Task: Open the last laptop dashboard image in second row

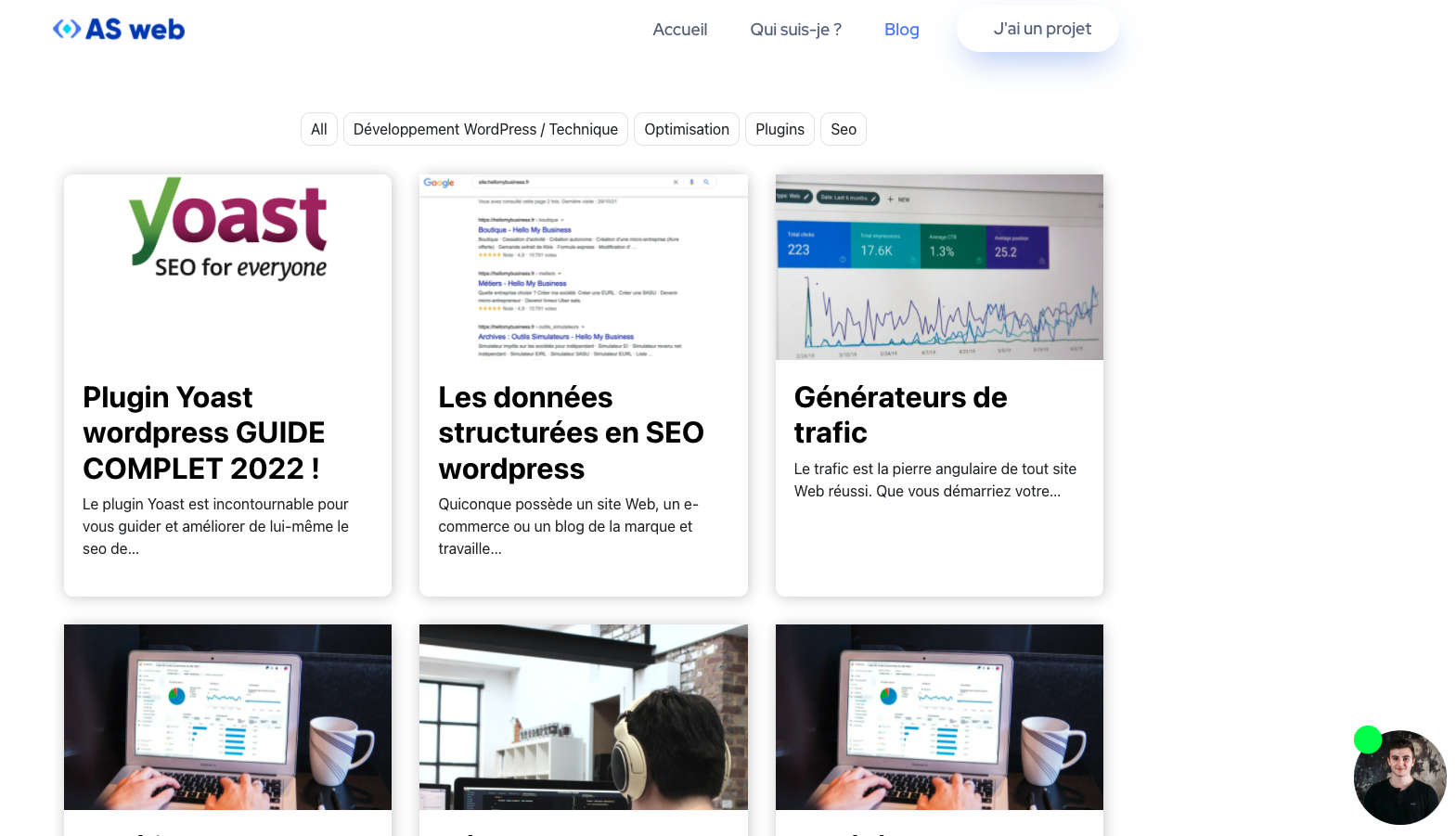Action: click(939, 717)
